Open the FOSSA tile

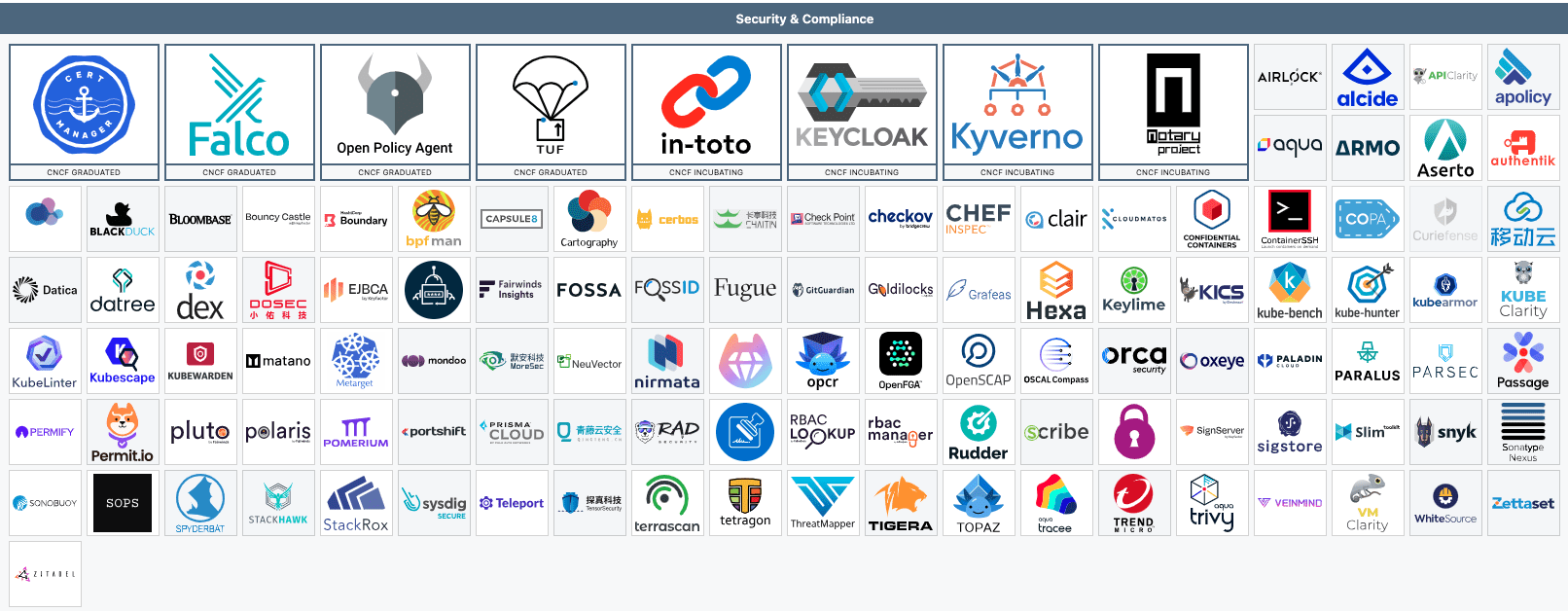pos(589,290)
